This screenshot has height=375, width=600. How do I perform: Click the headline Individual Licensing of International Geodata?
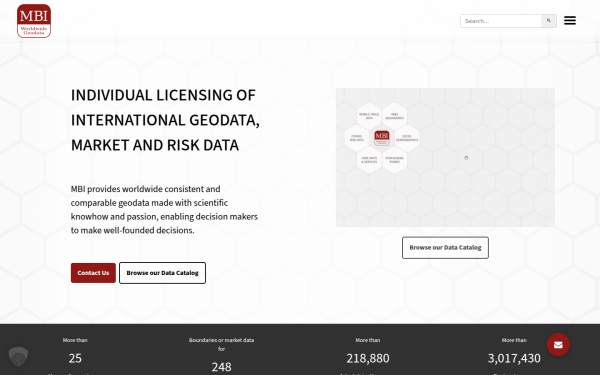click(165, 120)
